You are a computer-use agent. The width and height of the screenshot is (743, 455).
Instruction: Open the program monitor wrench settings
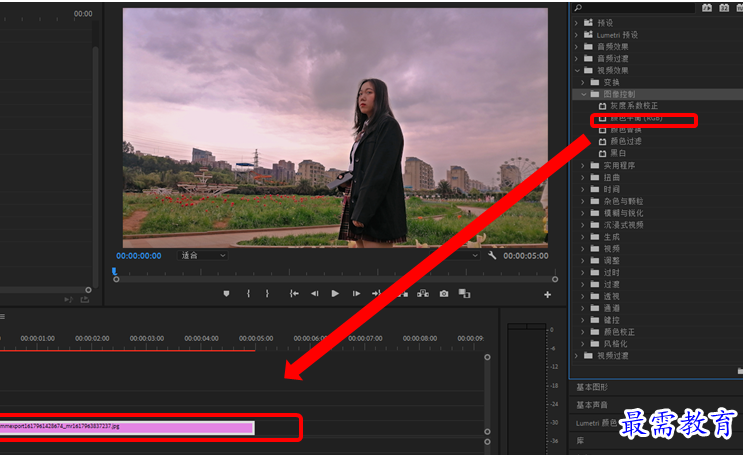[492, 255]
